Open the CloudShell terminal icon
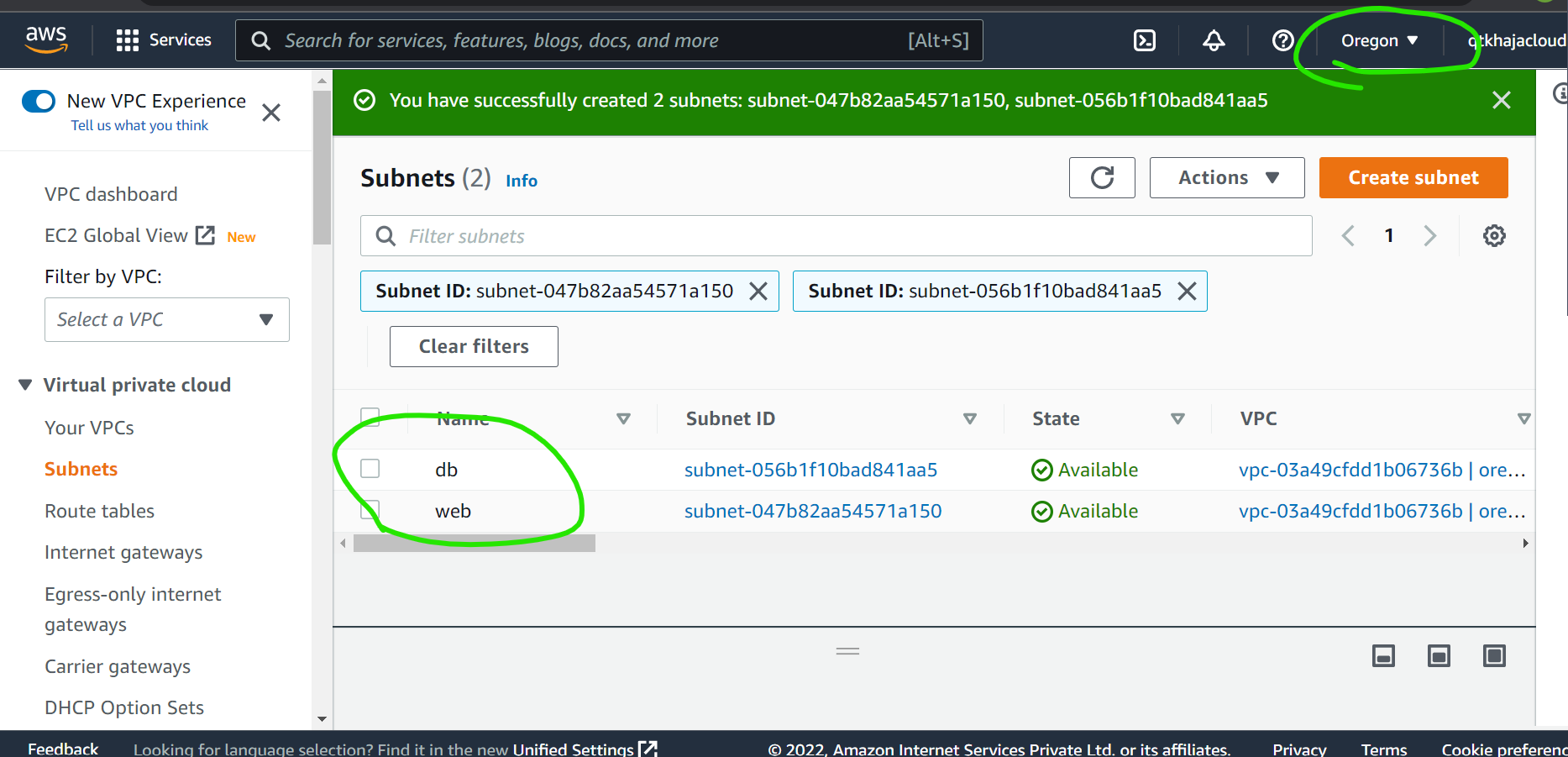The image size is (1568, 757). coord(1145,40)
